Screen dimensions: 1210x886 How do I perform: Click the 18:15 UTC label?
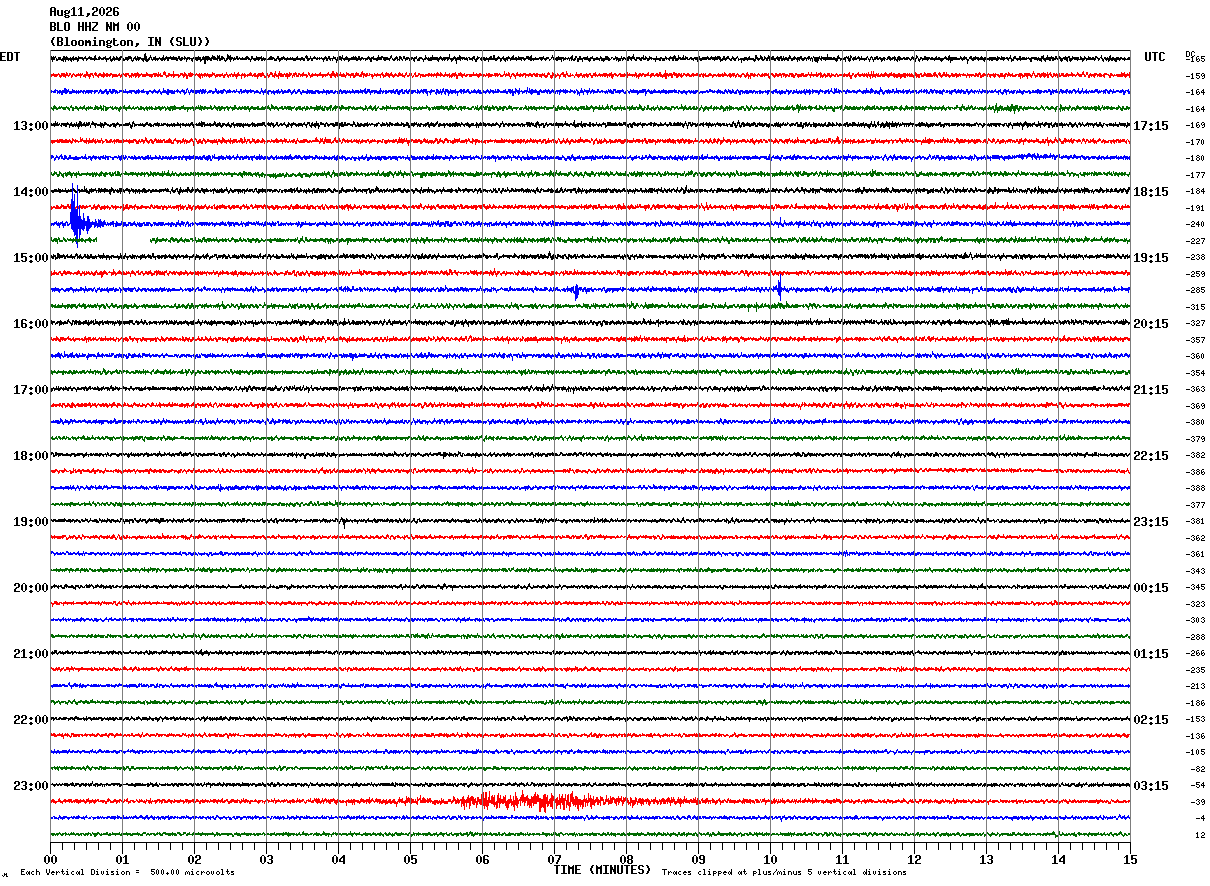[x=1151, y=192]
